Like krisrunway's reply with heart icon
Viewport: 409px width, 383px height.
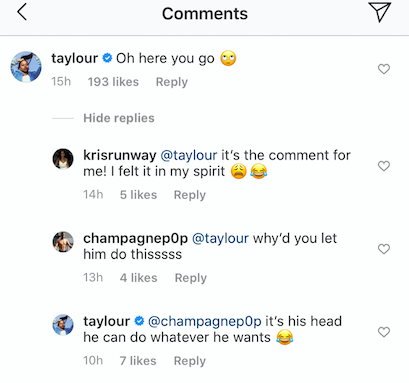point(384,166)
